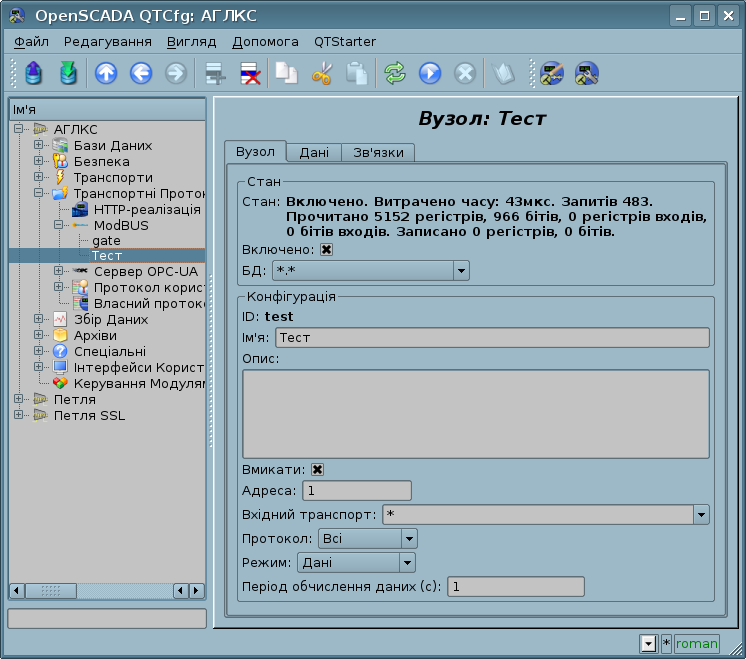Click the Copy item toolbar icon
The image size is (746, 659).
[286, 73]
